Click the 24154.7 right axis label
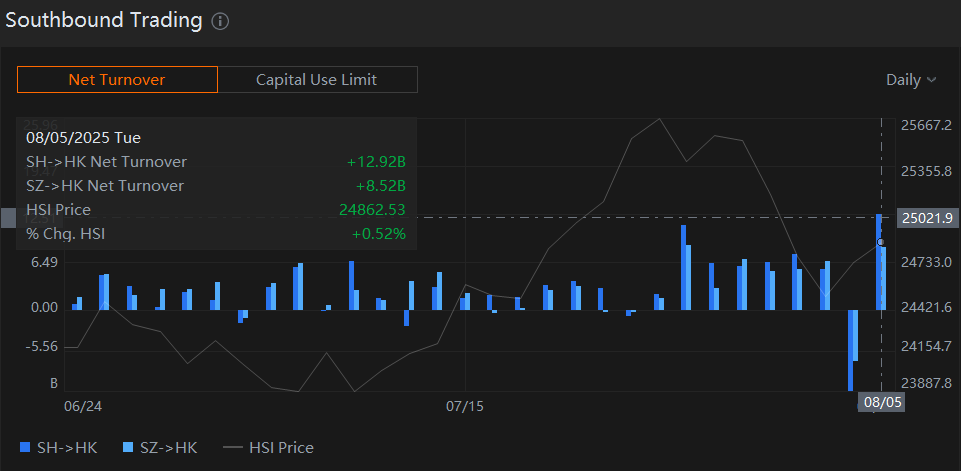961x471 pixels. [926, 347]
